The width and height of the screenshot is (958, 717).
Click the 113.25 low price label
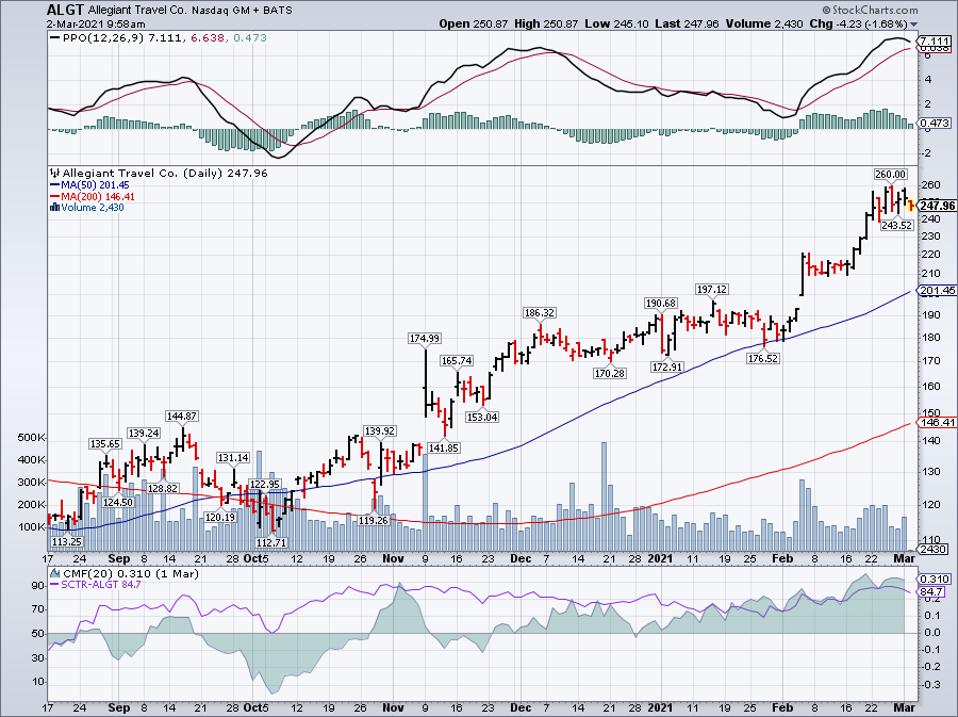pyautogui.click(x=67, y=542)
